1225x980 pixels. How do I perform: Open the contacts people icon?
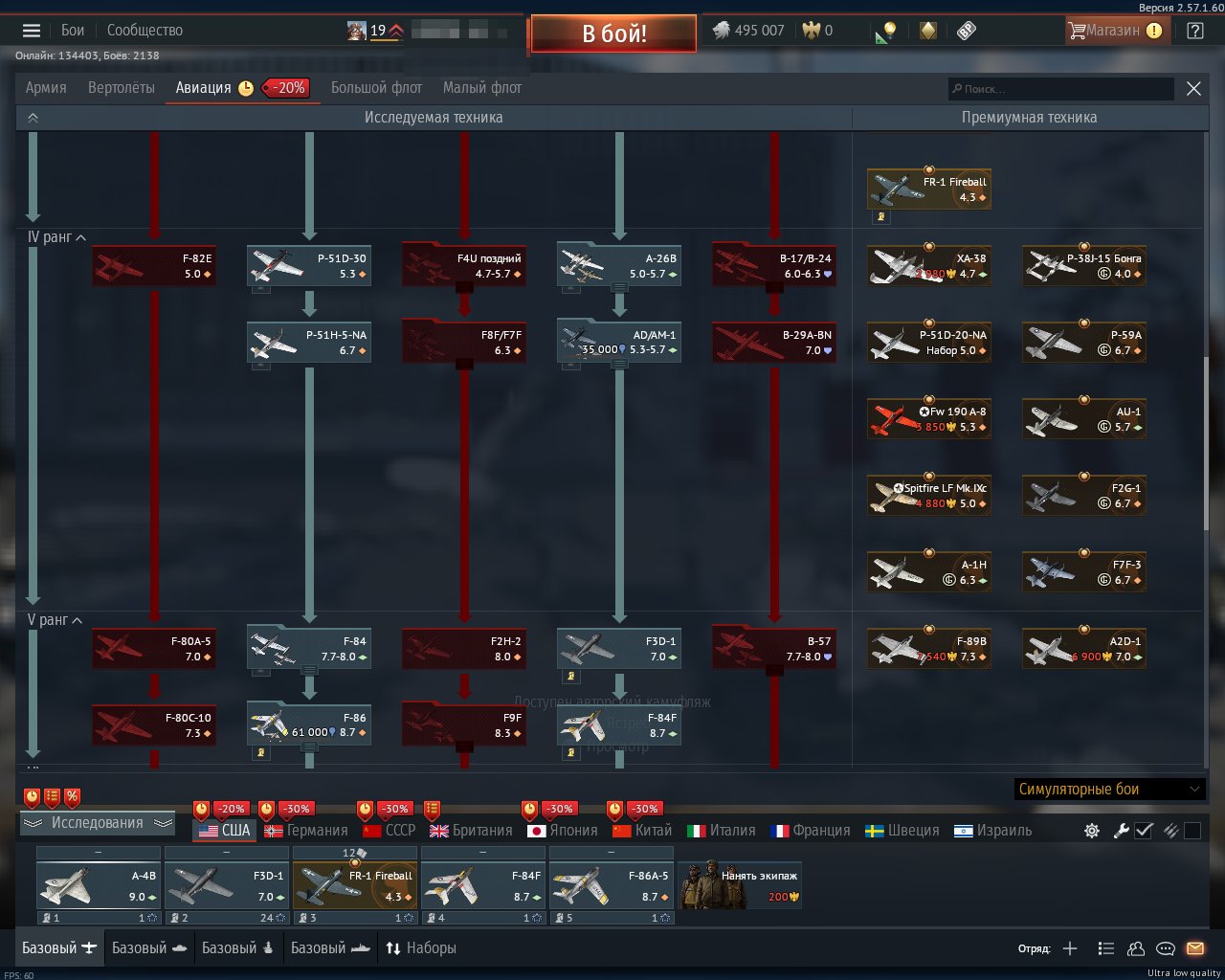coord(1136,948)
